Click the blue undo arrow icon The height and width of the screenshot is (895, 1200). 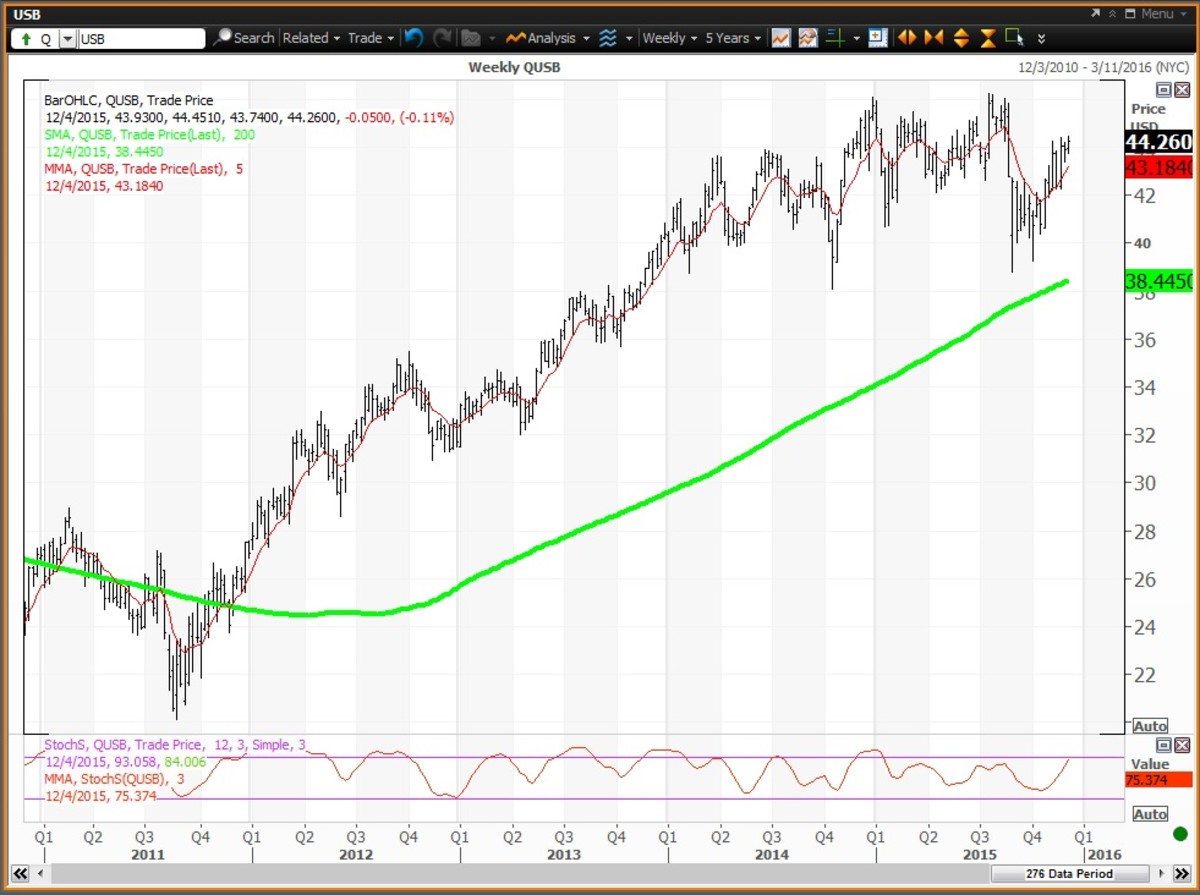point(414,38)
